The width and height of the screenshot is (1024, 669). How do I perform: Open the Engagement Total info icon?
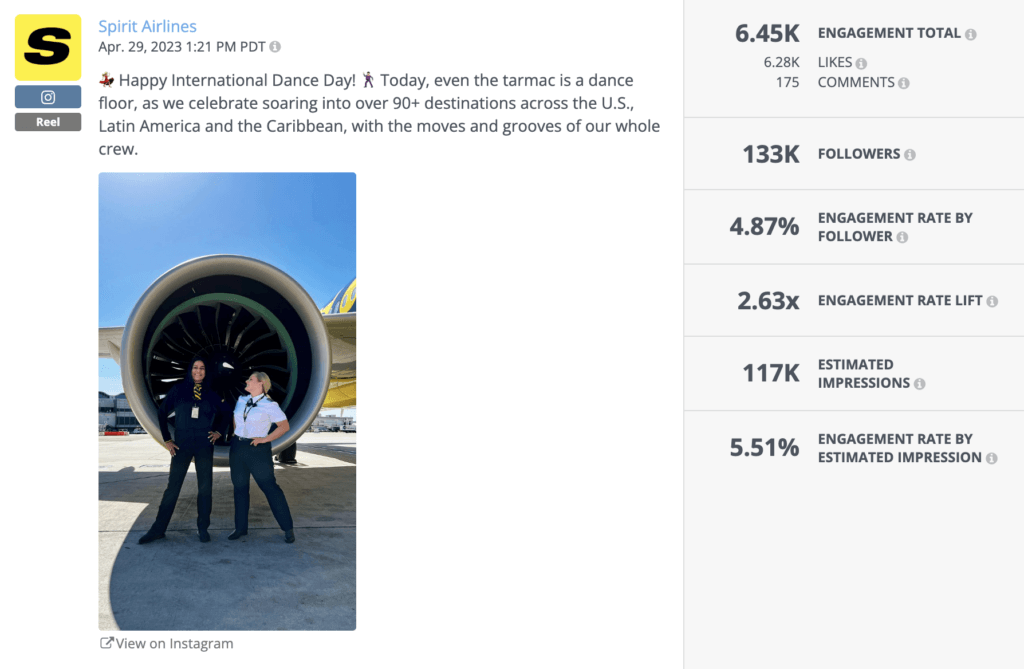tap(971, 34)
